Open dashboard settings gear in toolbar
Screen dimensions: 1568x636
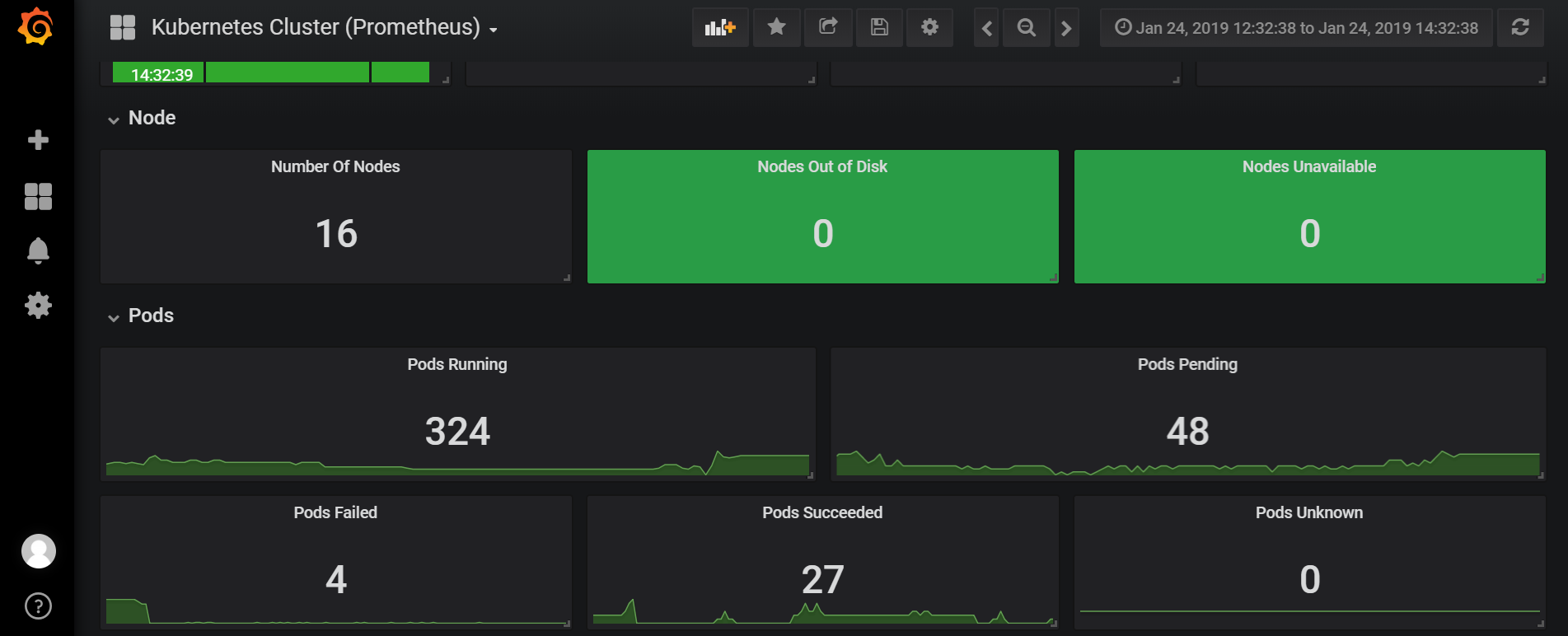click(x=930, y=28)
